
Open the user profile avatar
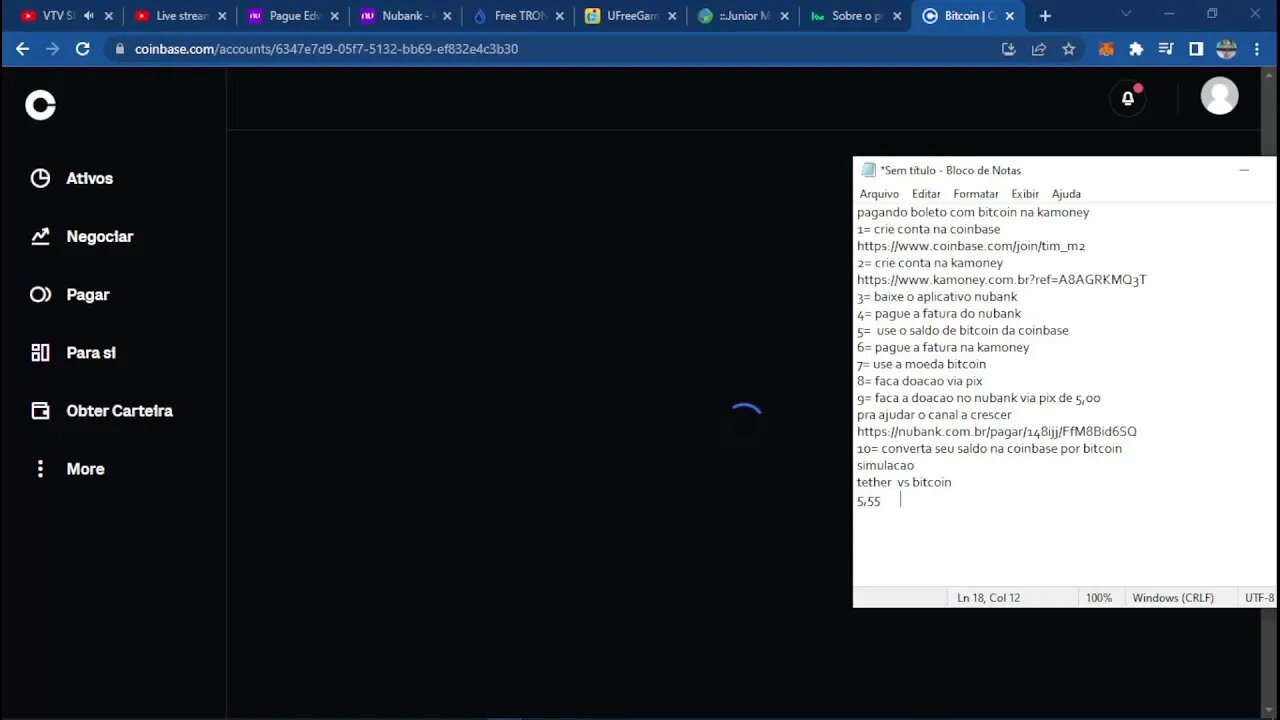pyautogui.click(x=1219, y=96)
